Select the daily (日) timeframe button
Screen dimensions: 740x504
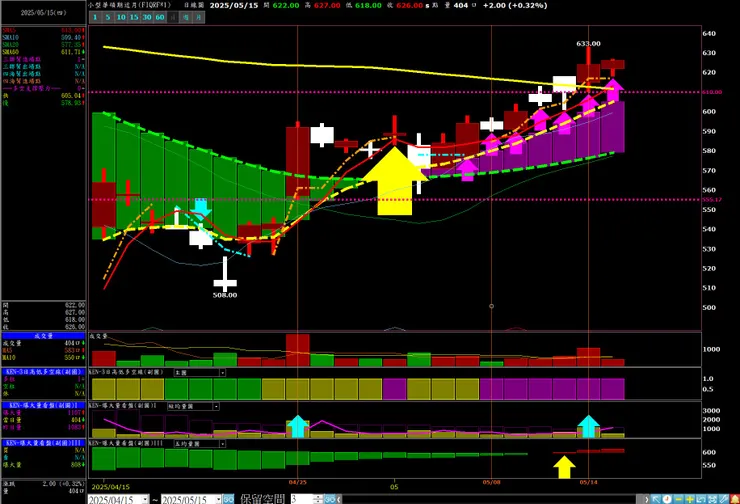173,17
